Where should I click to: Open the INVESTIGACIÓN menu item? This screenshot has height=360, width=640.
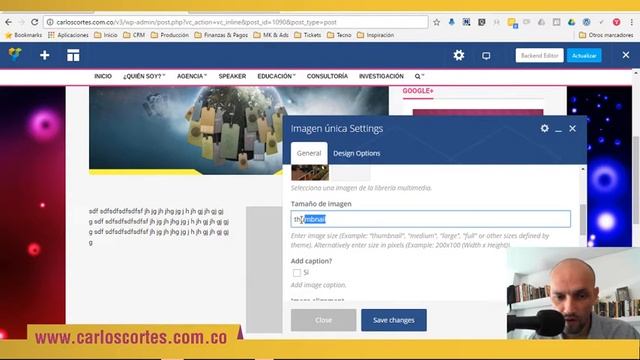coord(381,76)
